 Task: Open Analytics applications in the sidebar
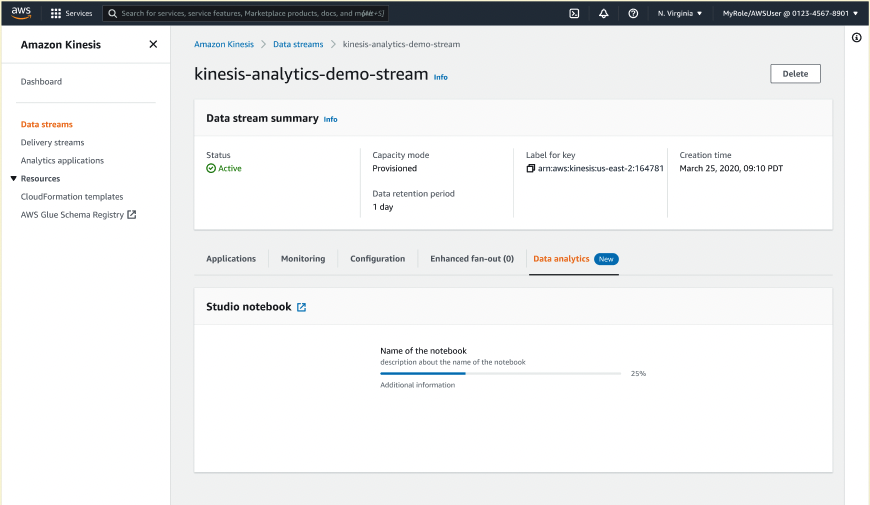tap(62, 160)
